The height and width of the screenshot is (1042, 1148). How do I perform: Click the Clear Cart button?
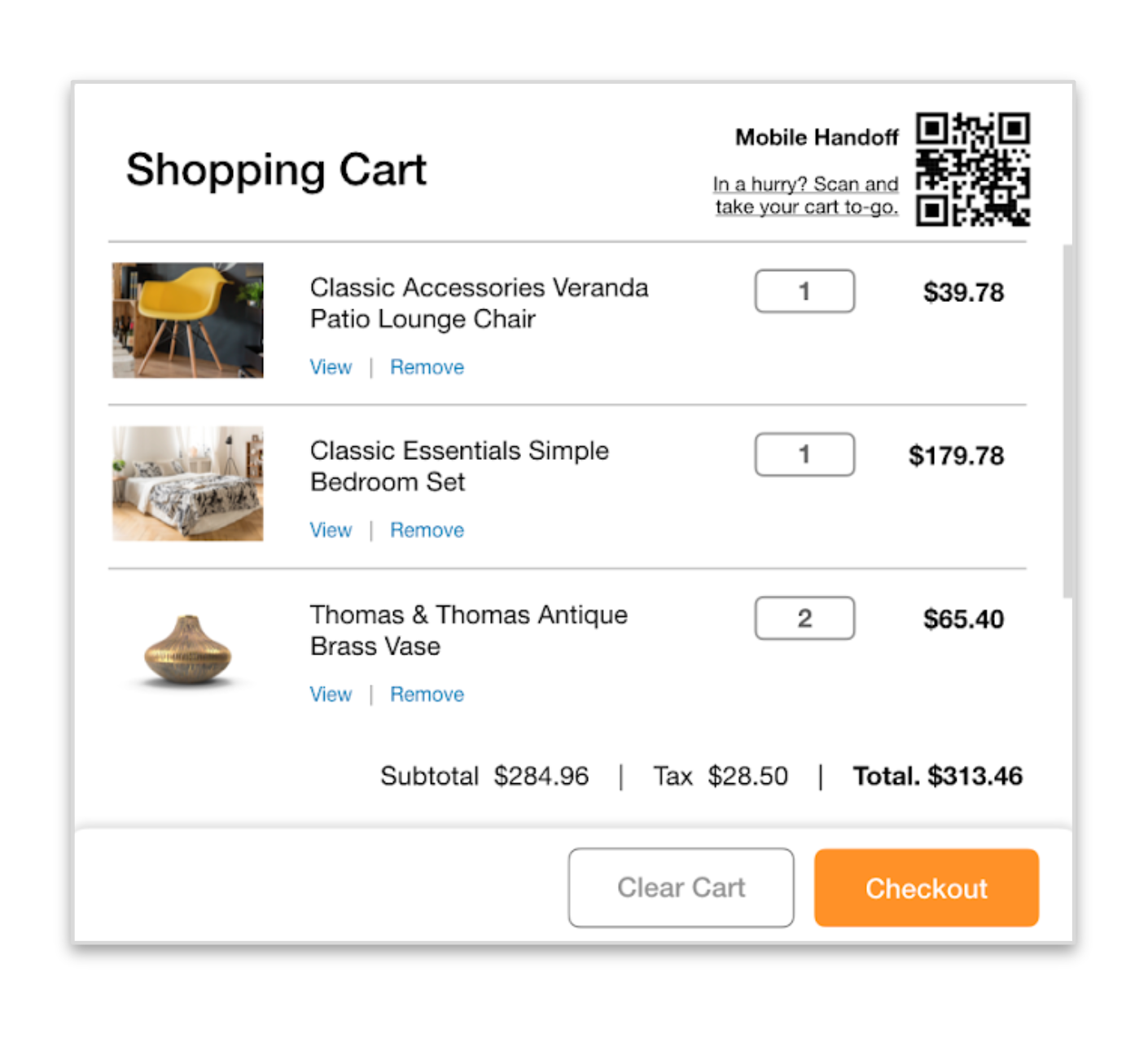click(681, 887)
